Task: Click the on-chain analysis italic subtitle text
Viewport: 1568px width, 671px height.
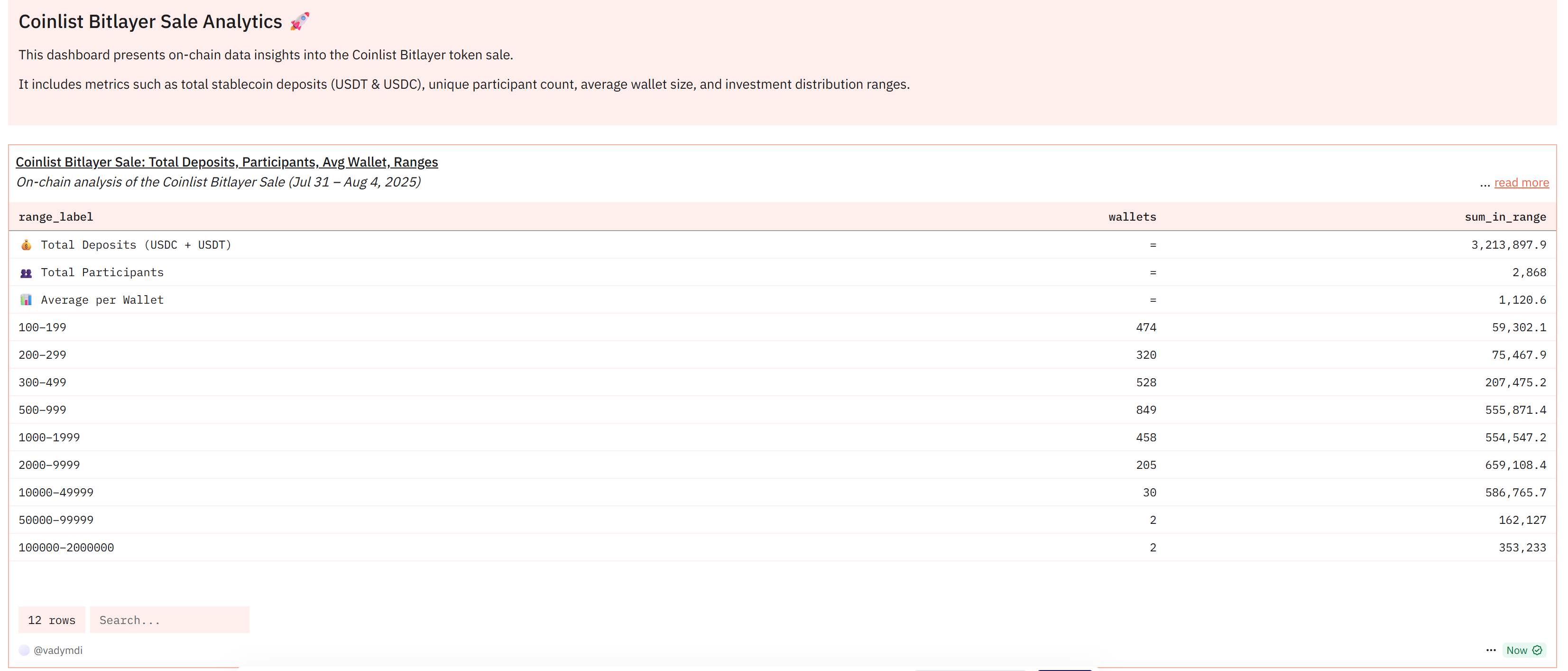Action: (219, 182)
